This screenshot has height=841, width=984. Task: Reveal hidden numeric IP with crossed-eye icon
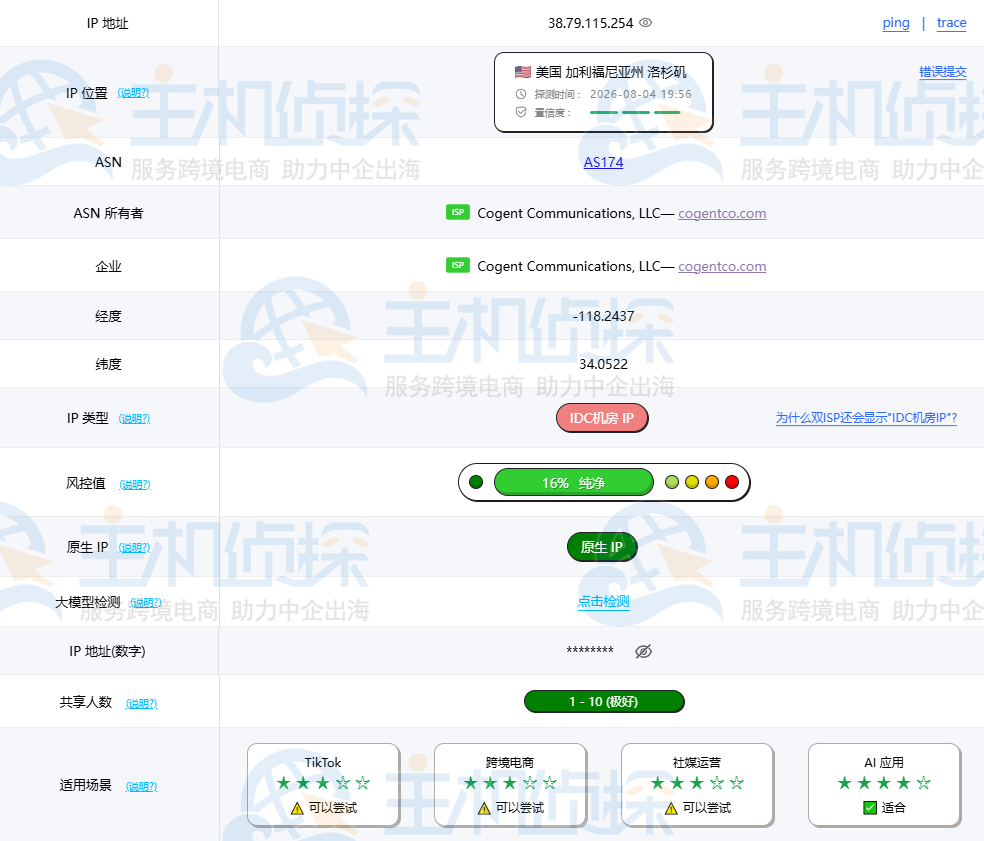pos(643,651)
